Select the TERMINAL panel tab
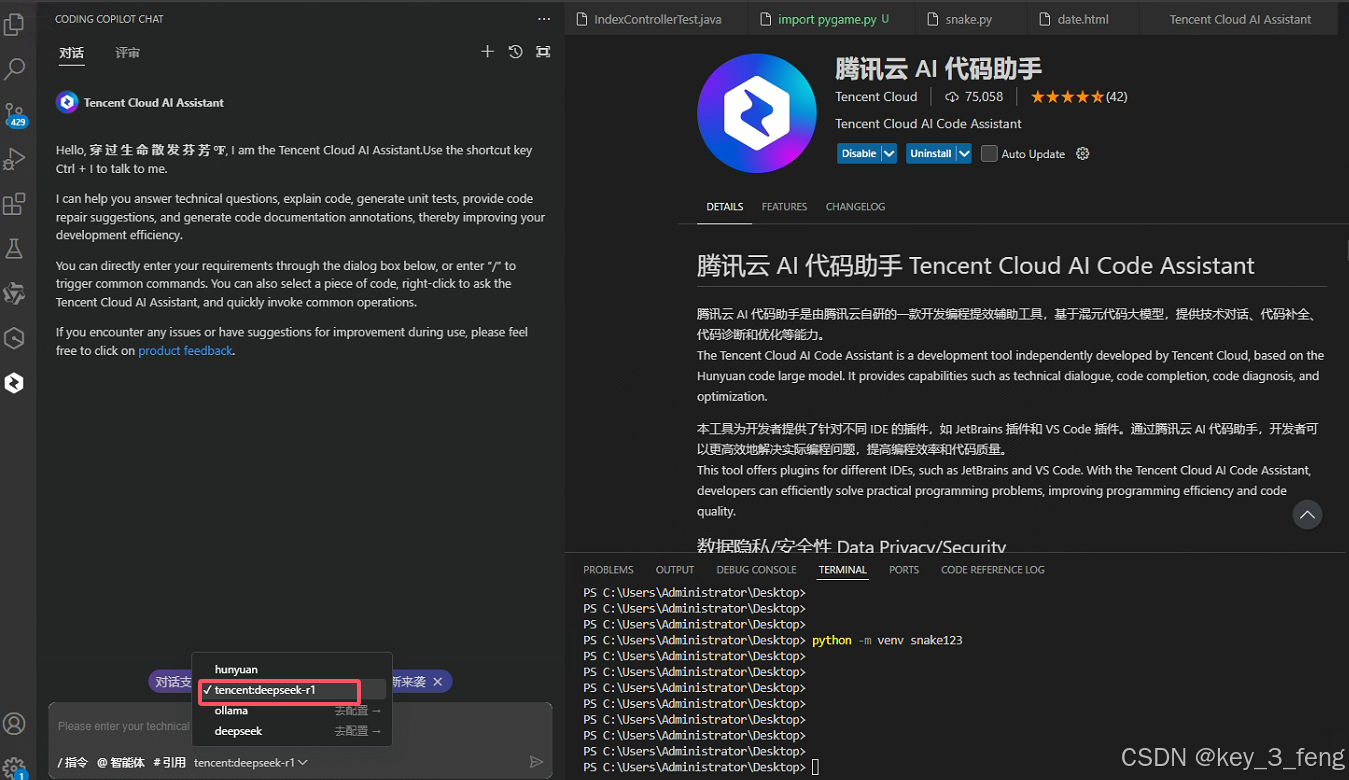Image resolution: width=1349 pixels, height=780 pixels. point(842,570)
